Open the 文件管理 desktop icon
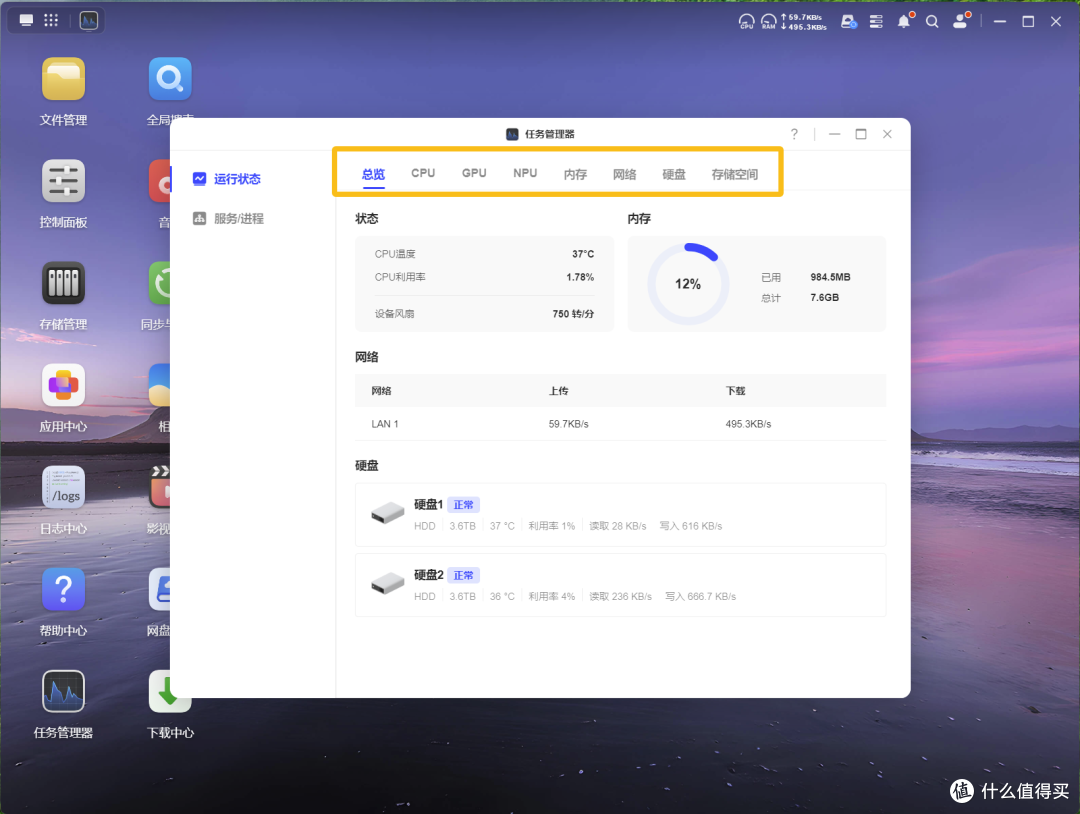Screen dimensions: 1080x814 point(63,79)
